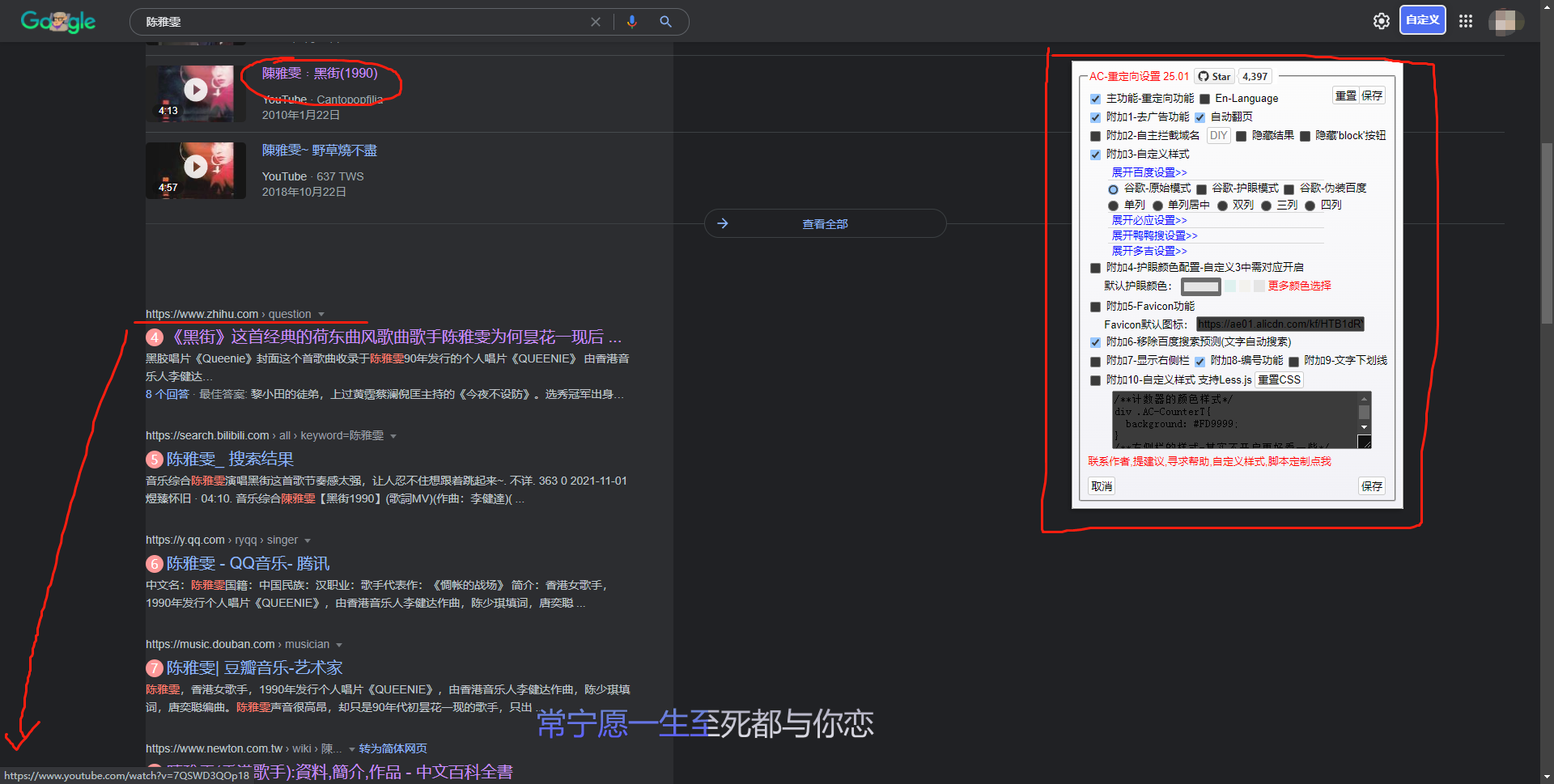
Task: Enable the En-Language checkbox
Action: click(x=1204, y=99)
